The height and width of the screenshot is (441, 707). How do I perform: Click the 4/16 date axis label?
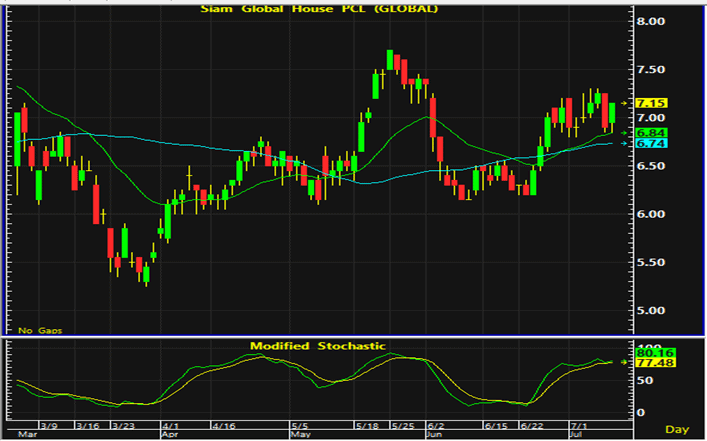coord(224,426)
